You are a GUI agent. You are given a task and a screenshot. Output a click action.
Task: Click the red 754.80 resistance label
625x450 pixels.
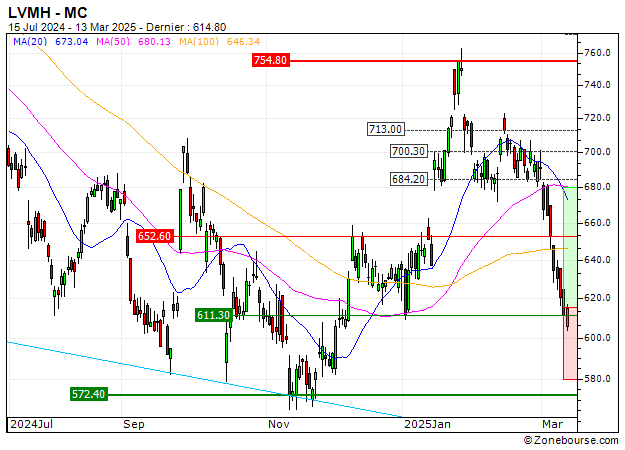pyautogui.click(x=271, y=60)
